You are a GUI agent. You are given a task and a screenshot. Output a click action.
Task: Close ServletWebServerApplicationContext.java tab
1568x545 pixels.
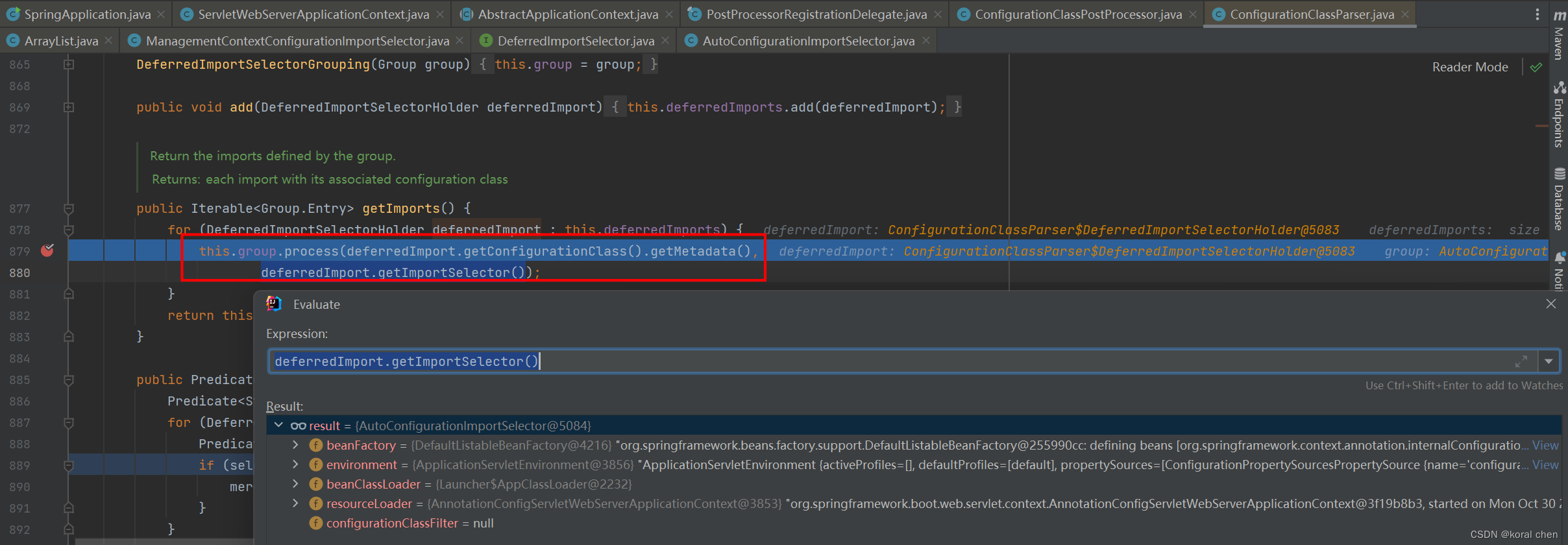pos(440,14)
